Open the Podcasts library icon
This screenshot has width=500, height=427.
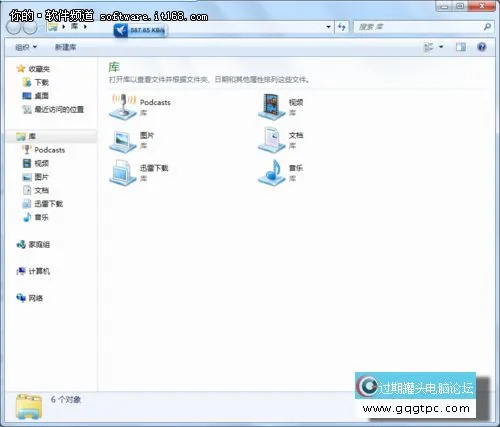(x=123, y=106)
